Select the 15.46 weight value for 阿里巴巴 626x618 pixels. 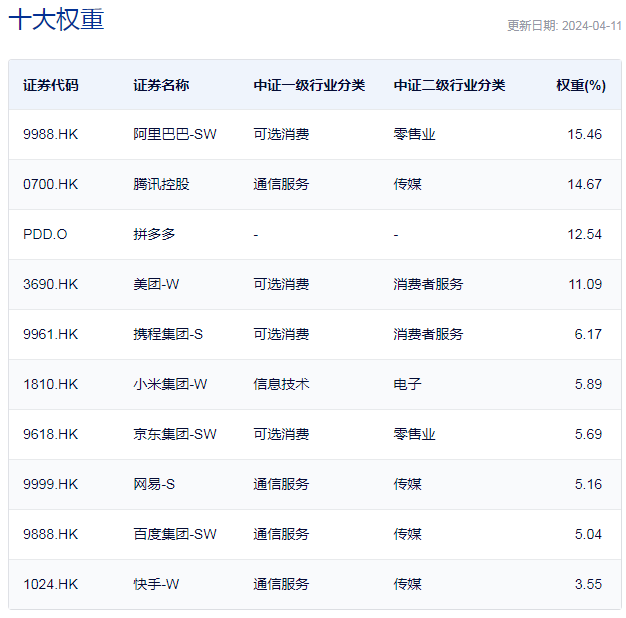(584, 134)
